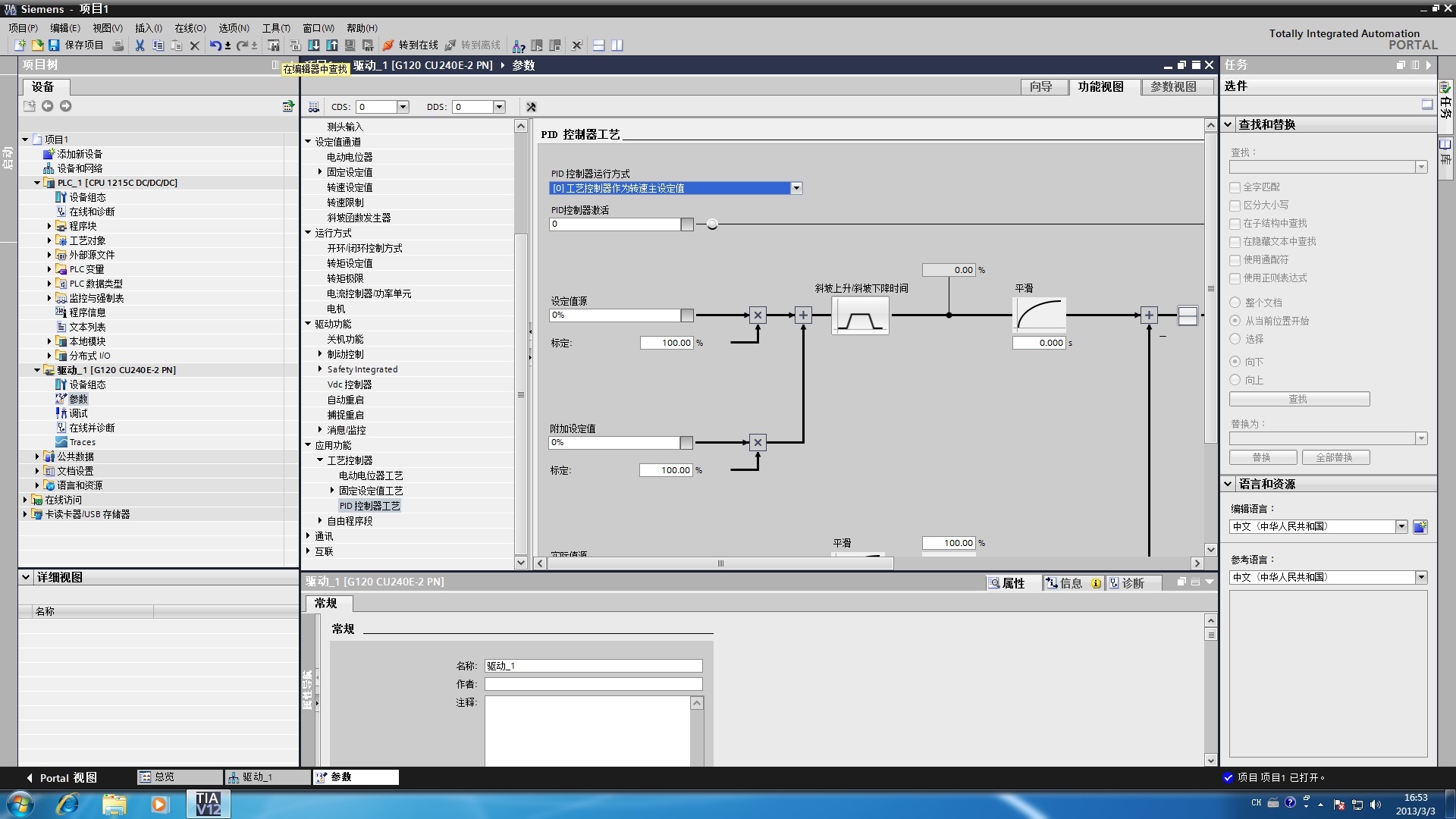Enable the 全字匹配 checkbox
This screenshot has height=819, width=1456.
[1235, 187]
